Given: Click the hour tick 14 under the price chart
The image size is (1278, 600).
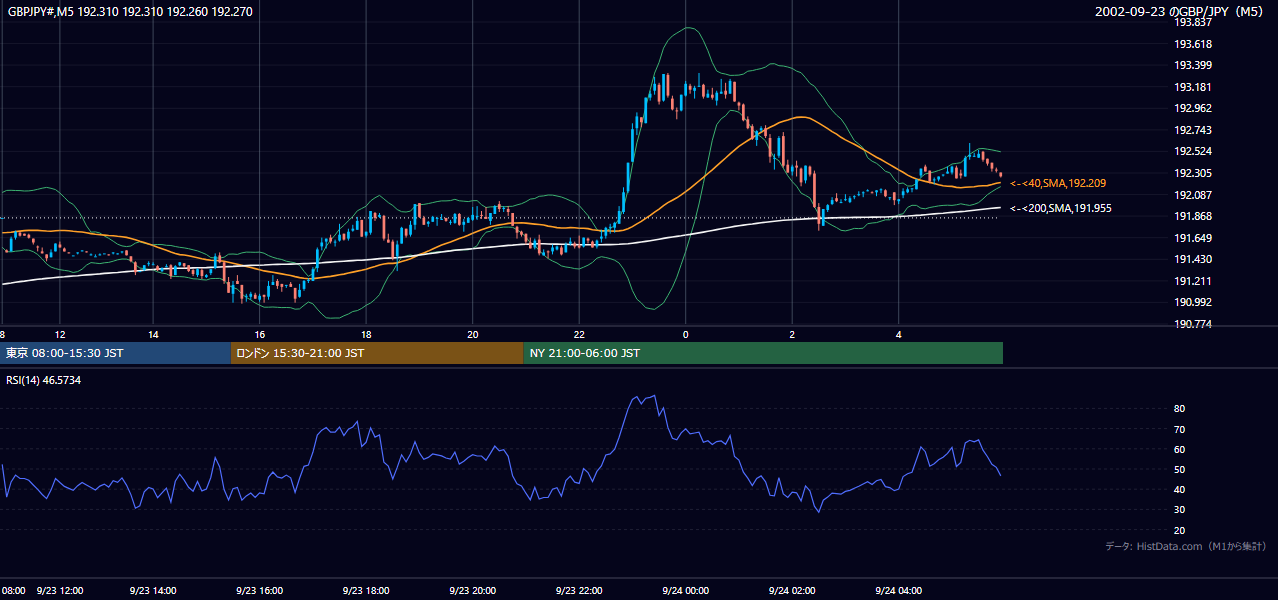Looking at the screenshot, I should coord(153,334).
